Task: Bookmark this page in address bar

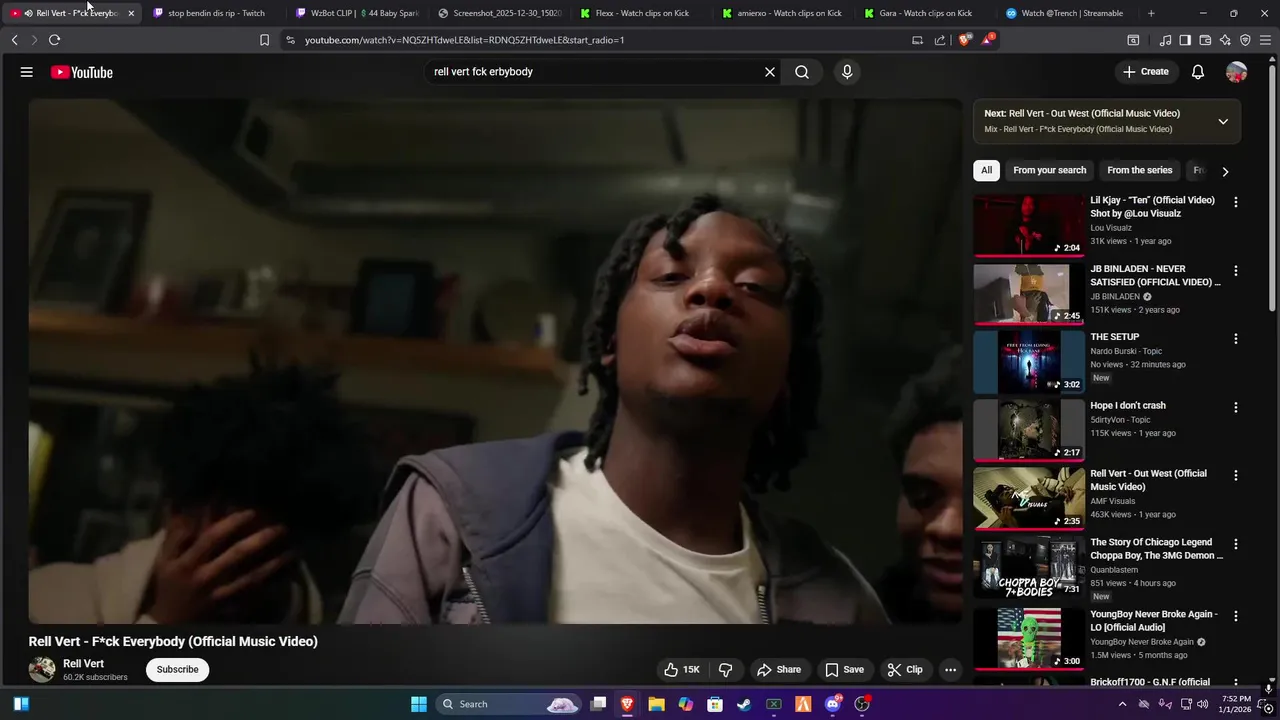Action: coord(264,40)
